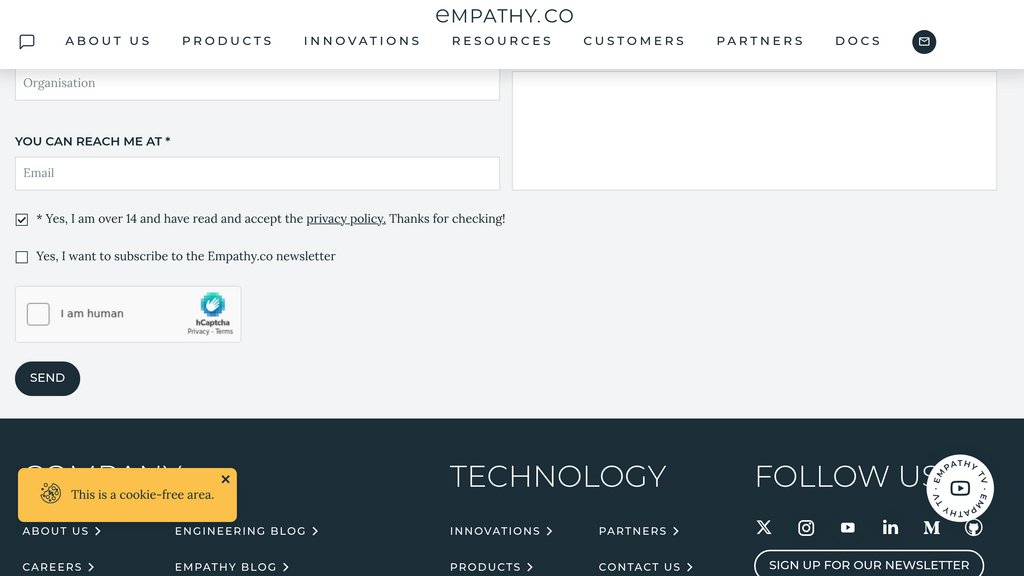The height and width of the screenshot is (576, 1024).
Task: Select CUSTOMERS in the navigation bar
Action: [x=634, y=41]
